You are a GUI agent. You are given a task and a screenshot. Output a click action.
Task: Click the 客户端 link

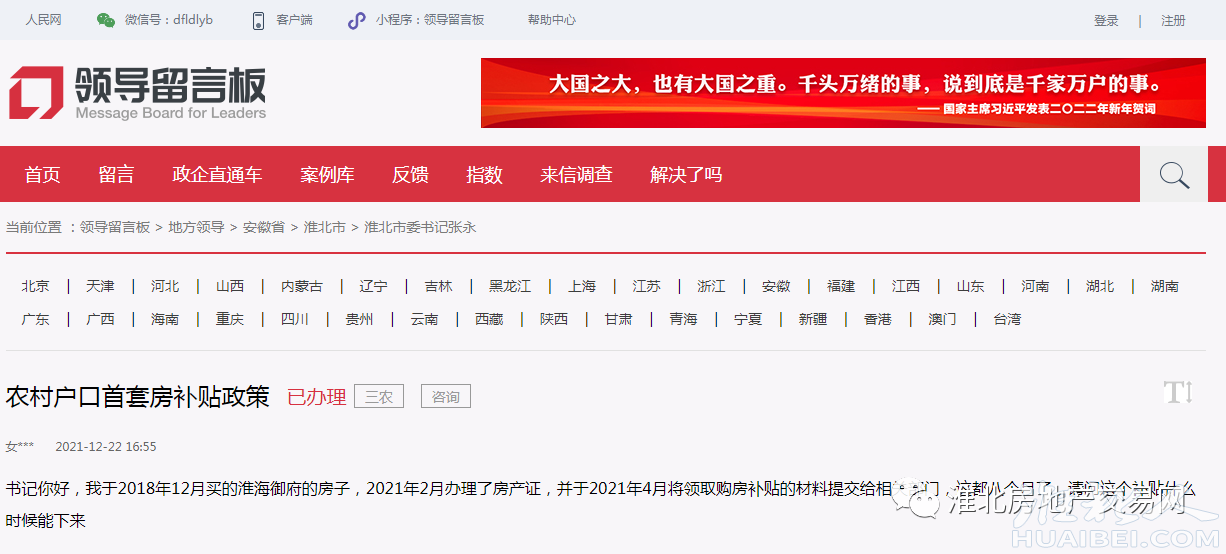click(x=294, y=20)
